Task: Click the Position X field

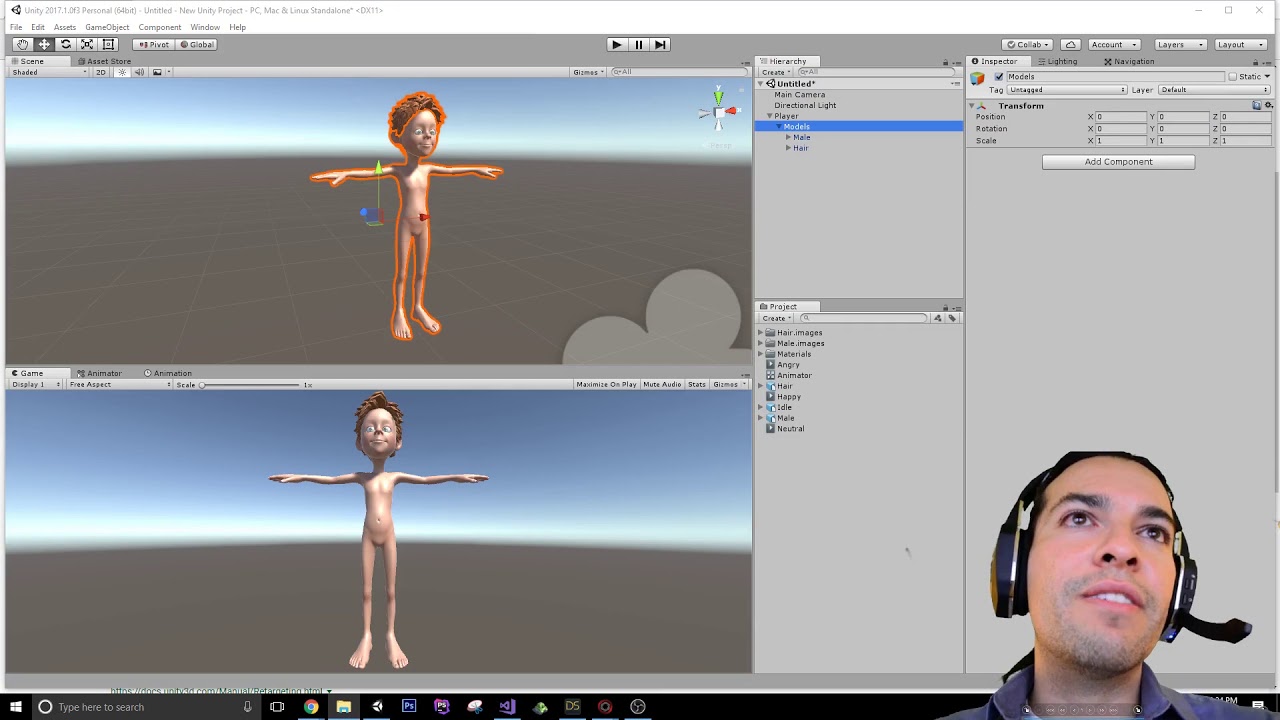Action: [x=1120, y=117]
